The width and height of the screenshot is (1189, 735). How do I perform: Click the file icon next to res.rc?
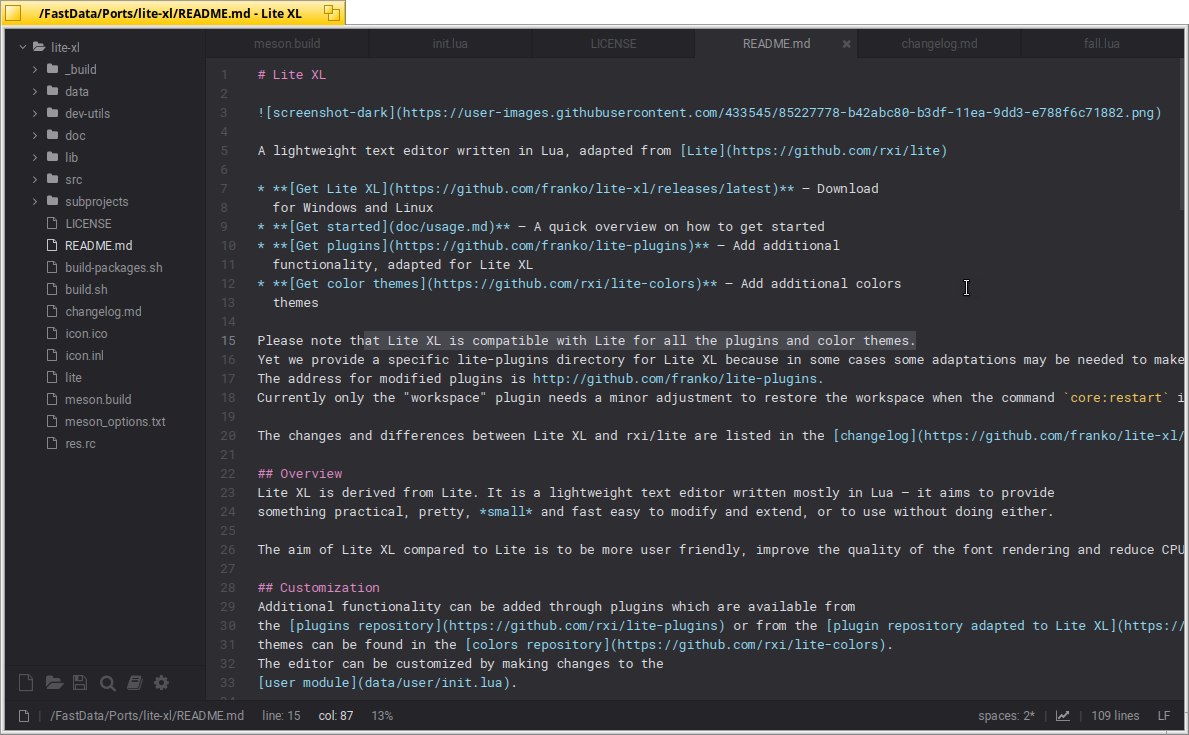tap(52, 443)
